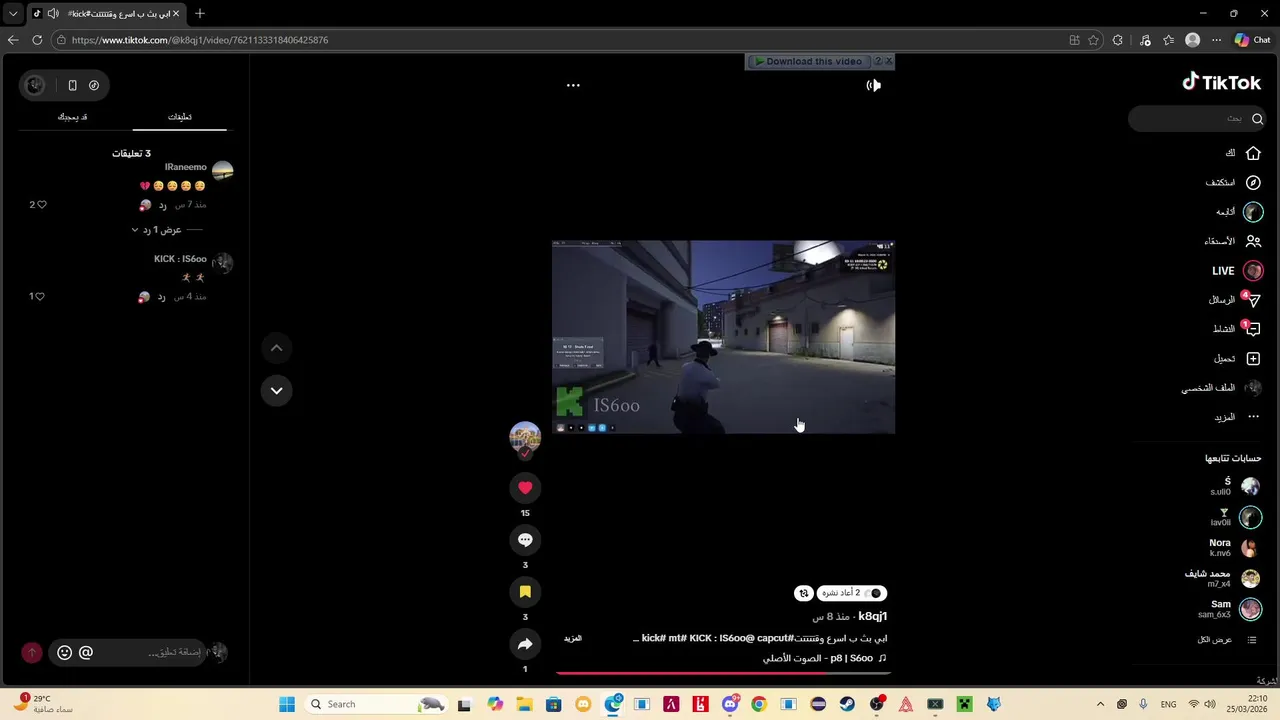Open the Activity inbox icon
The width and height of the screenshot is (1280, 720).
1253,329
